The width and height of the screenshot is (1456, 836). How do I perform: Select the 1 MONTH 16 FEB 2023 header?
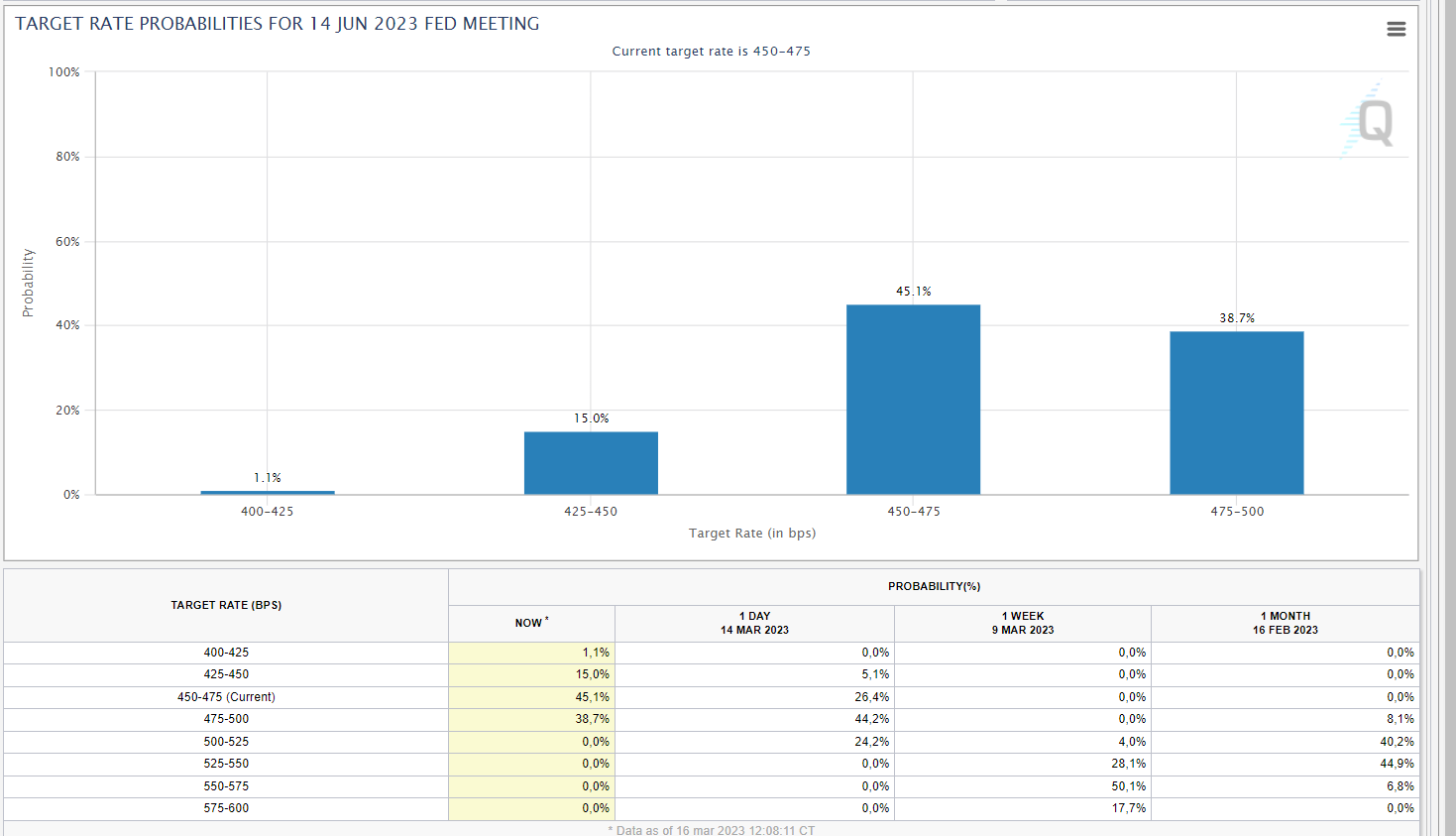(1285, 623)
